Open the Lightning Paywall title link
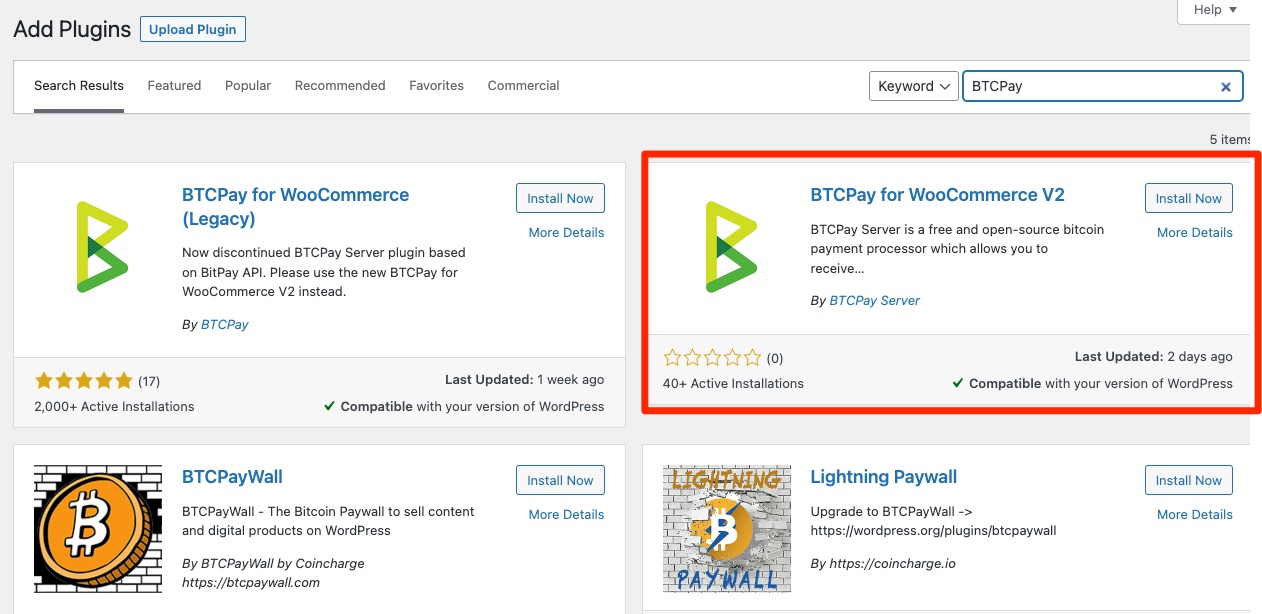 [884, 477]
